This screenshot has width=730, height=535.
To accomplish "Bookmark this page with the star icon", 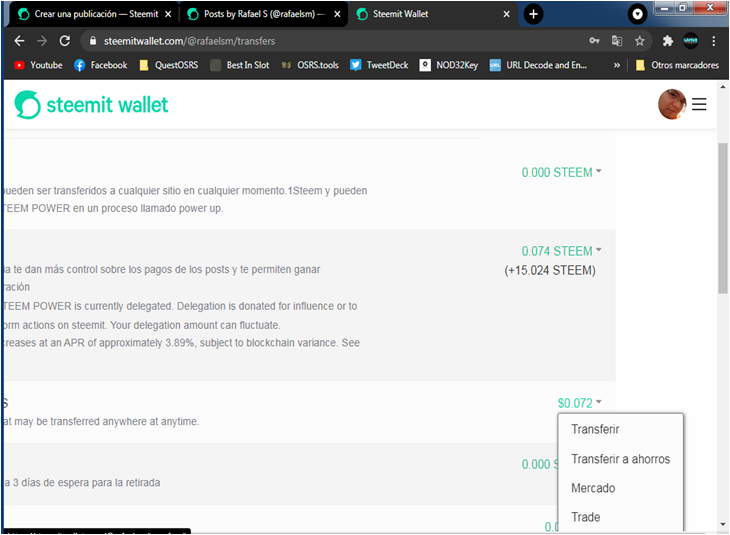I will 640,41.
